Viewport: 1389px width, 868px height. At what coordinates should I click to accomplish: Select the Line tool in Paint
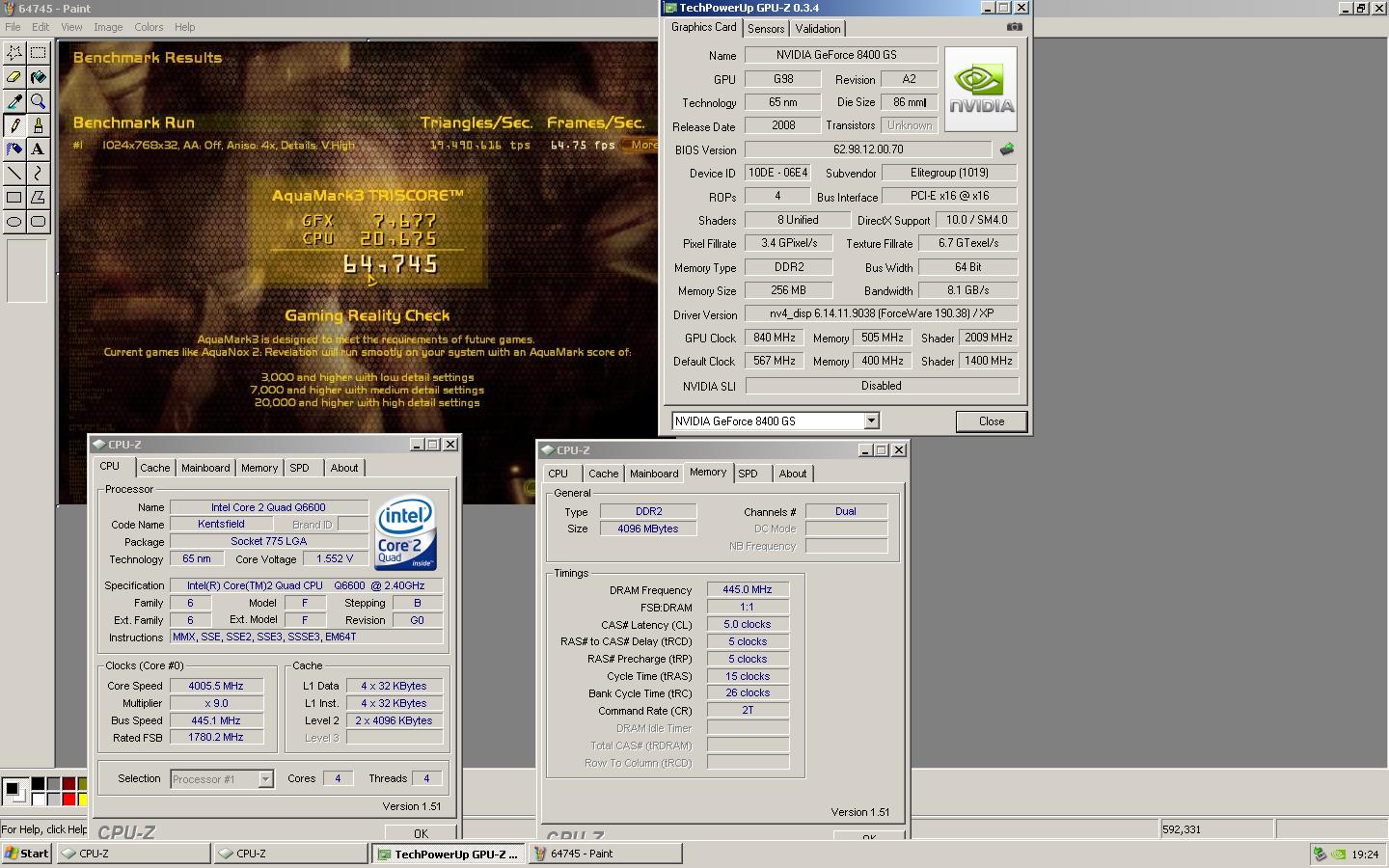(x=14, y=174)
